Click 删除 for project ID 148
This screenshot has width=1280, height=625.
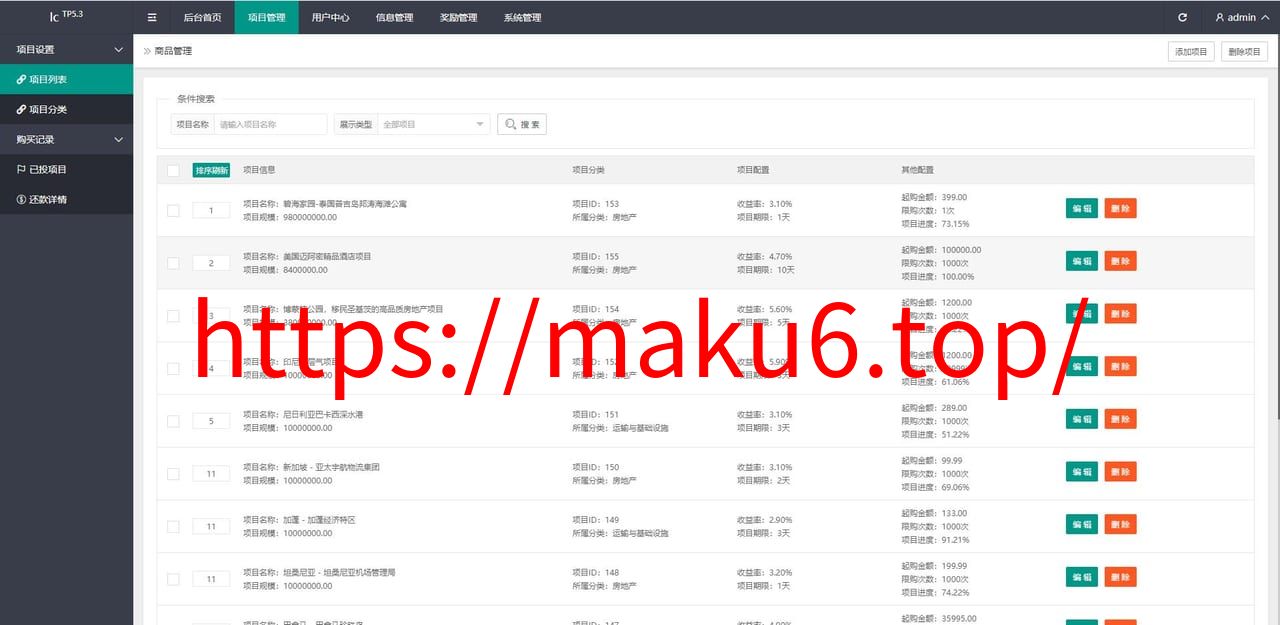pyautogui.click(x=1120, y=577)
